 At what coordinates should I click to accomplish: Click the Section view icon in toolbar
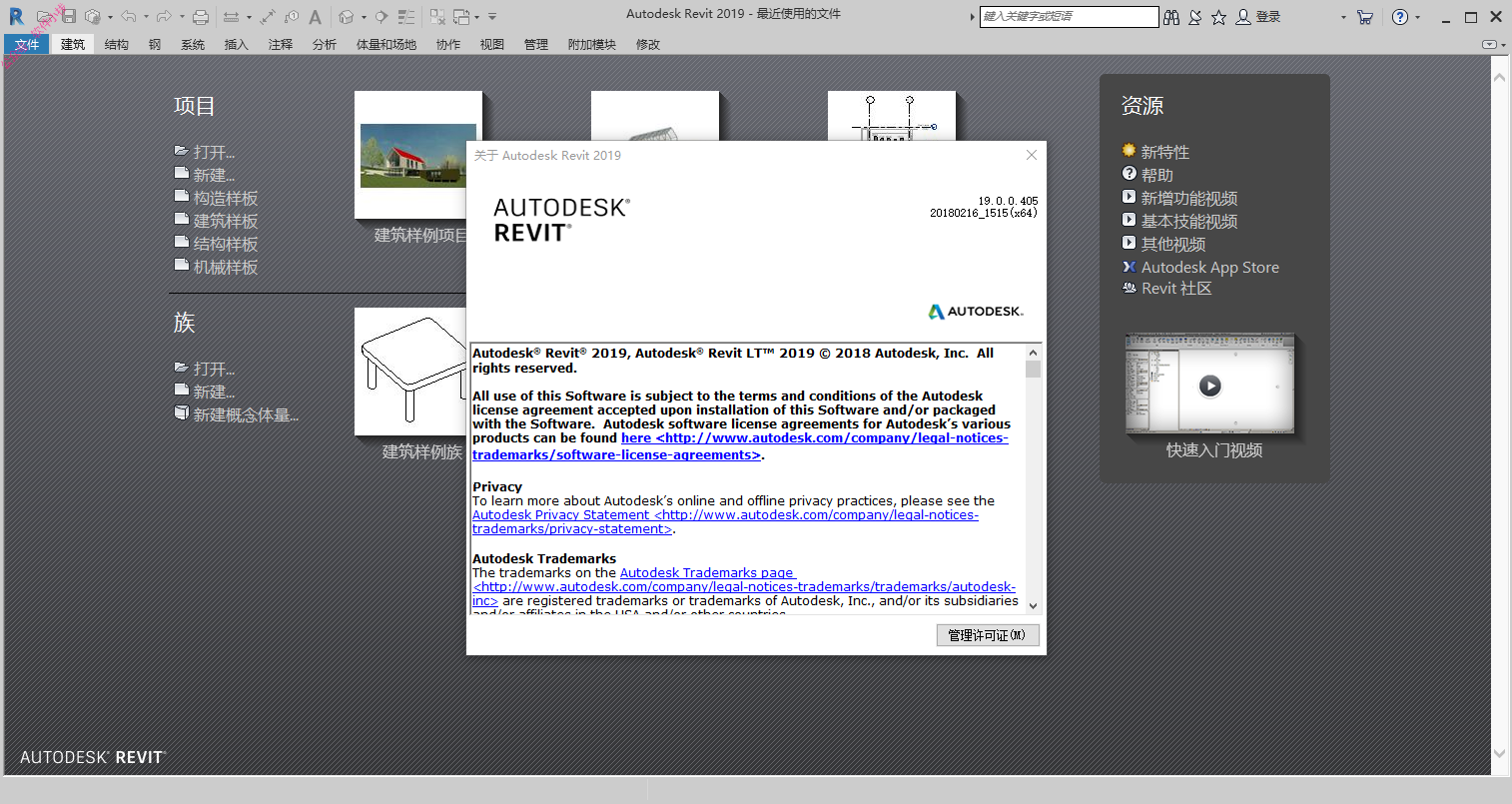click(x=381, y=17)
